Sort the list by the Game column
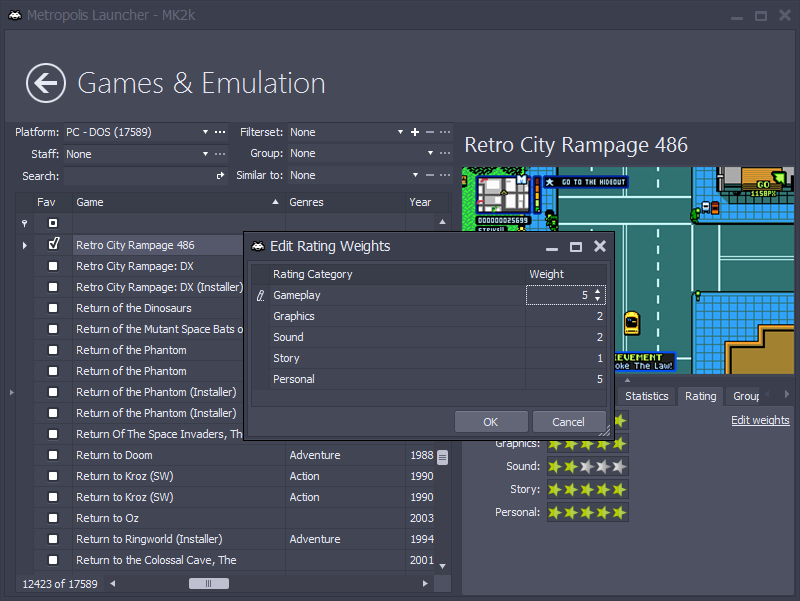The width and height of the screenshot is (800, 601). pyautogui.click(x=178, y=202)
